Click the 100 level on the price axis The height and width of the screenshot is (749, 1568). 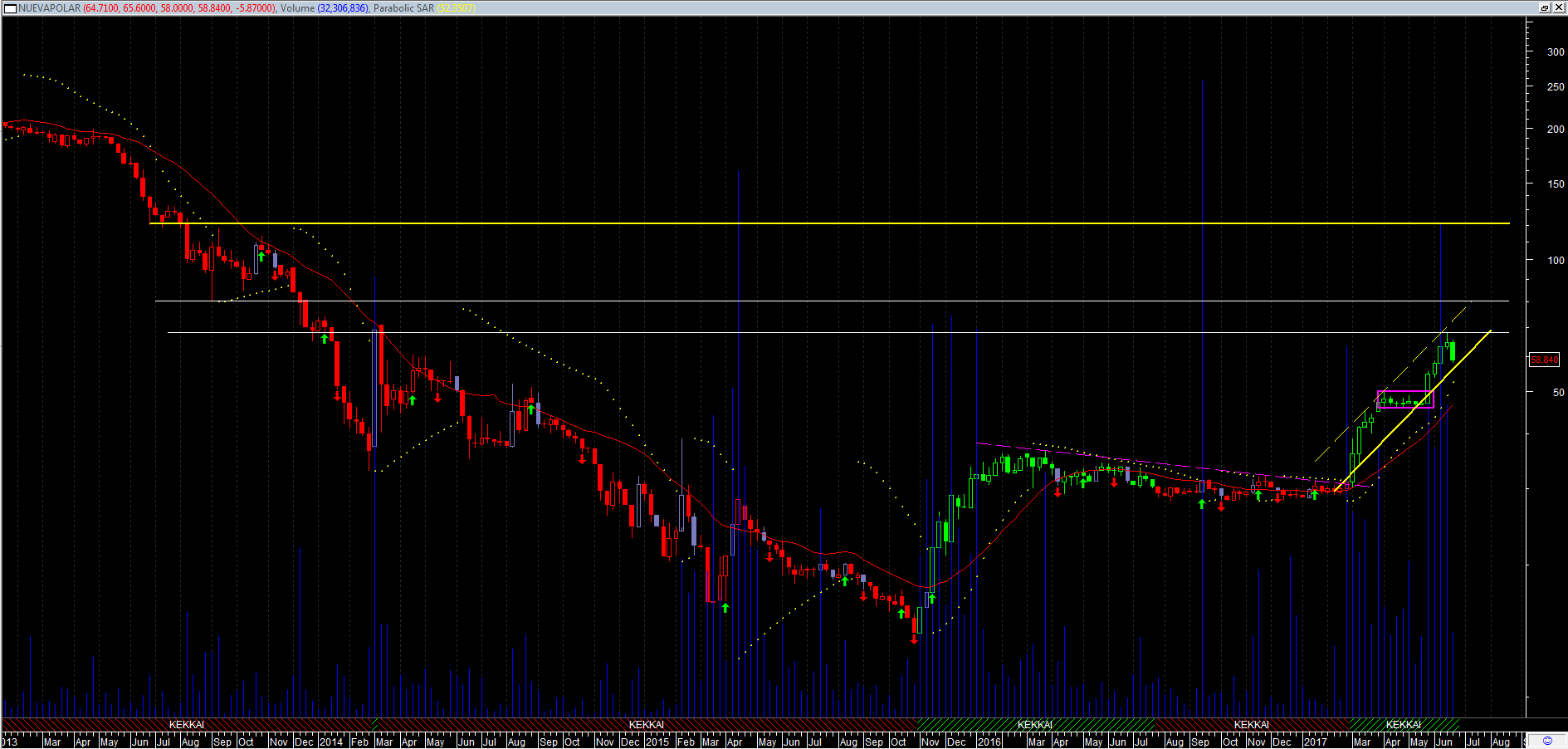(x=1555, y=260)
